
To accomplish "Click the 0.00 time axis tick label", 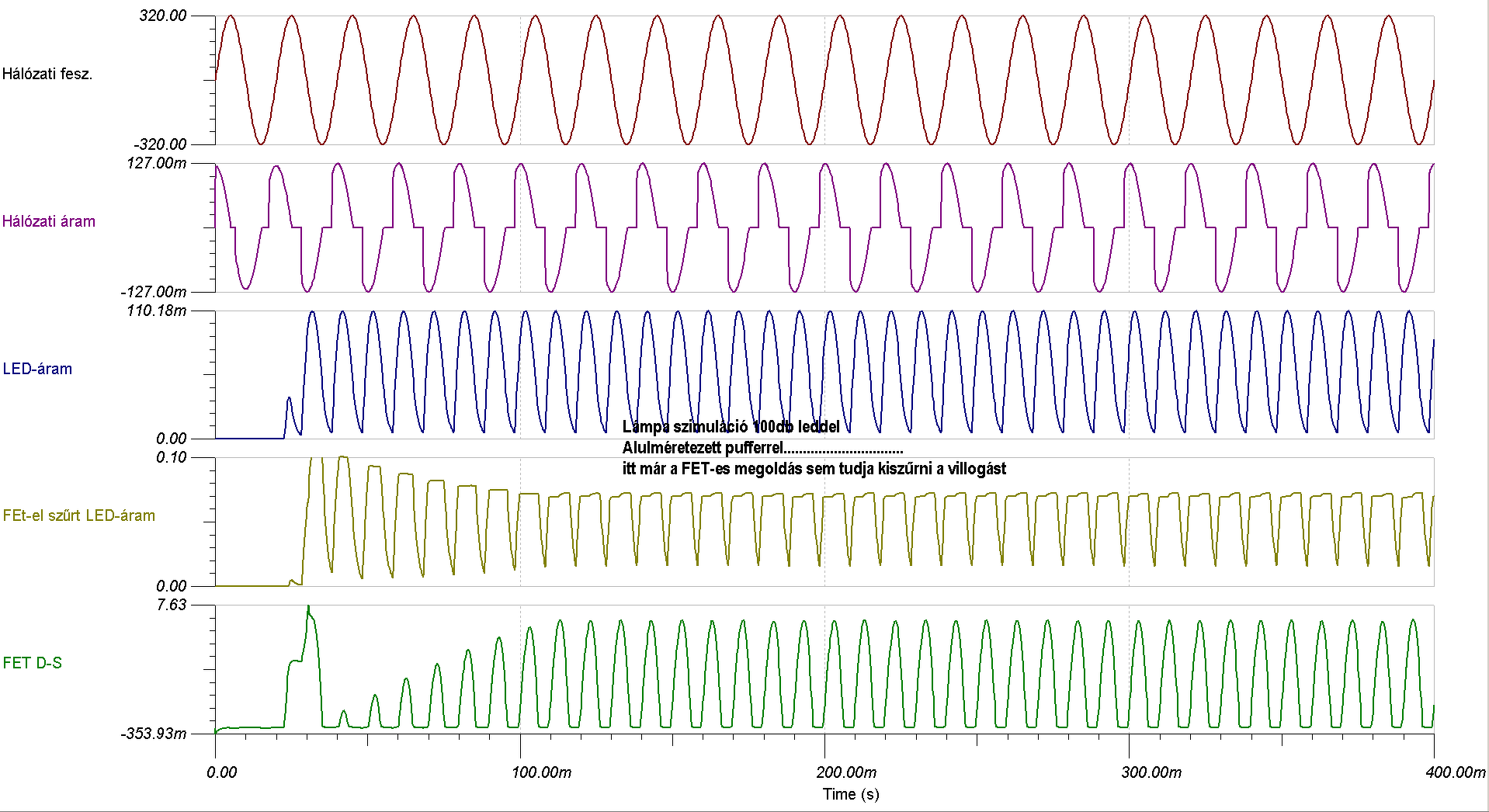I will (222, 772).
